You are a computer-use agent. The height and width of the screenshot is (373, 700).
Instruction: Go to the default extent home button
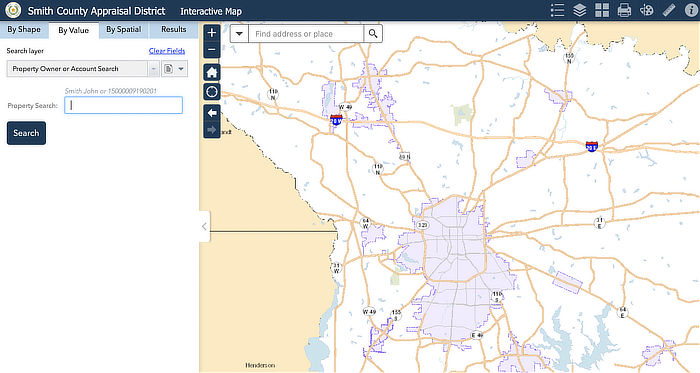click(212, 72)
